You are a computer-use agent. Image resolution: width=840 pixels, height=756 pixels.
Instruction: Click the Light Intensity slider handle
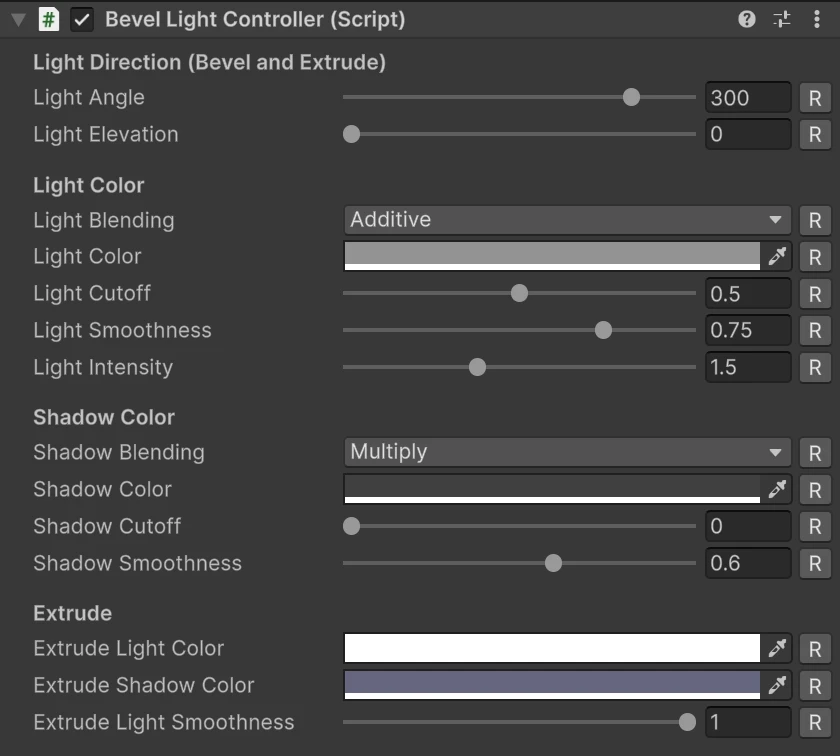click(477, 367)
